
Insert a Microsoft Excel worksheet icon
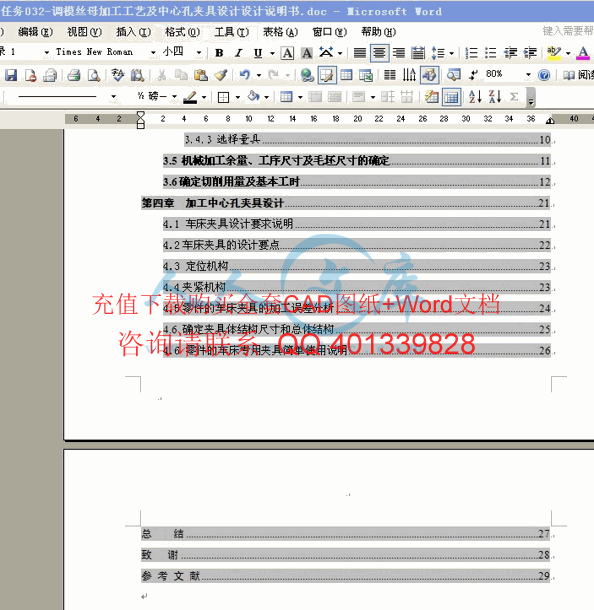pos(366,75)
